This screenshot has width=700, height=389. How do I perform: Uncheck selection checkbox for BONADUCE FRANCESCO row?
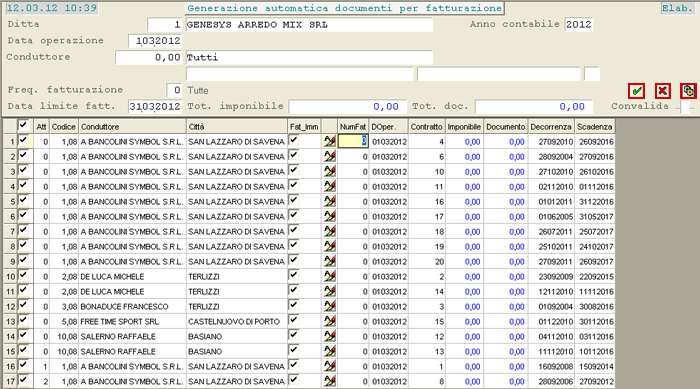point(23,305)
